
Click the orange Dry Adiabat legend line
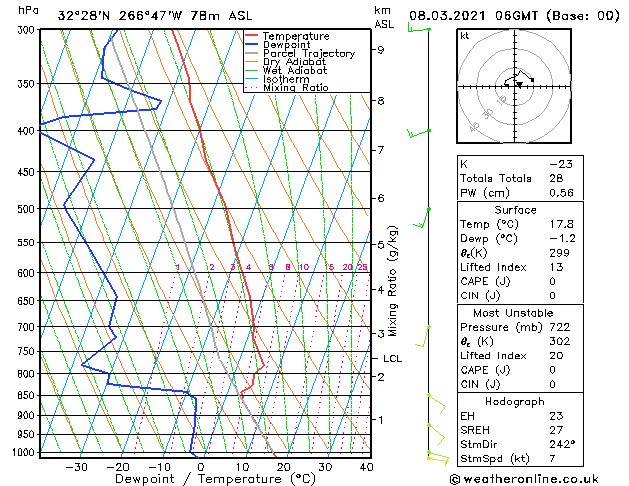[251, 61]
